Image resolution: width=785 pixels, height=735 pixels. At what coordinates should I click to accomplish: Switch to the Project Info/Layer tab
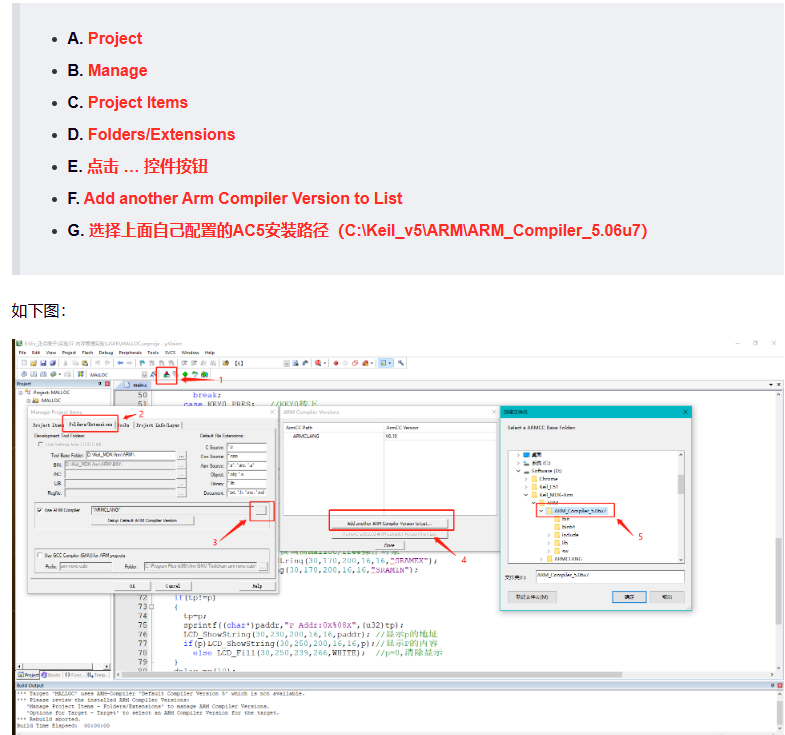click(x=158, y=425)
